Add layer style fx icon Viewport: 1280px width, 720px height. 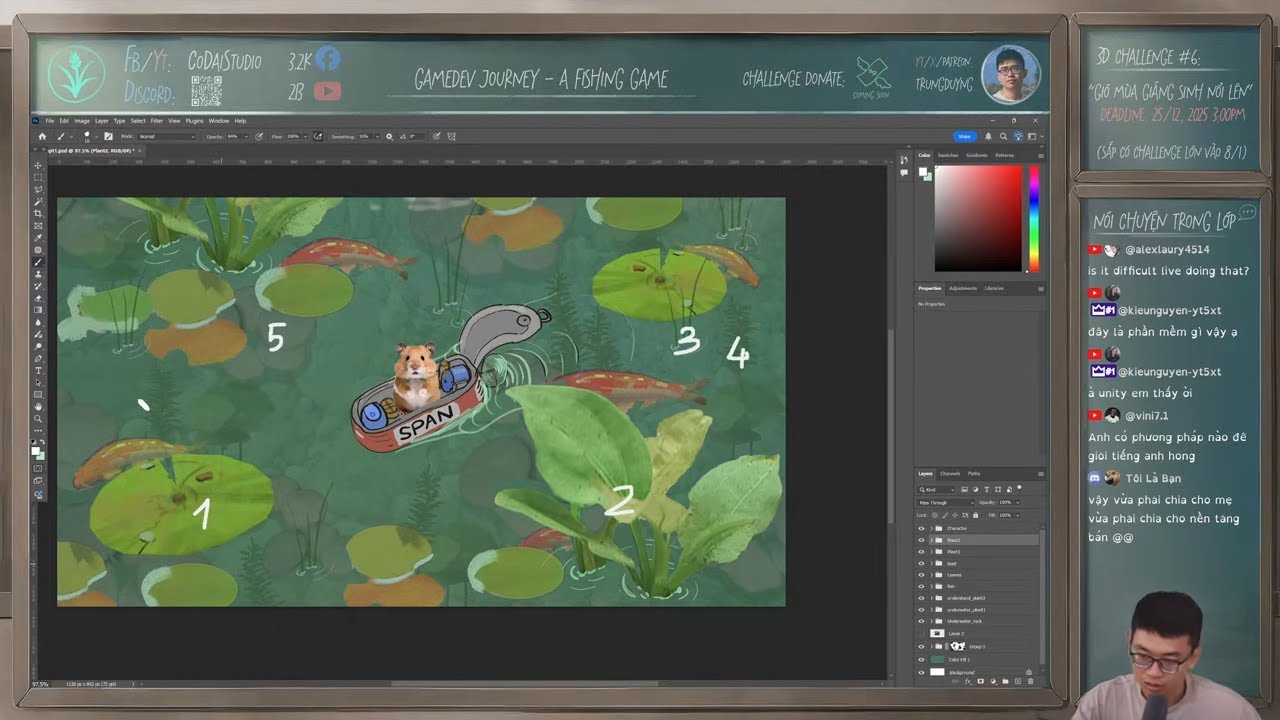(967, 681)
